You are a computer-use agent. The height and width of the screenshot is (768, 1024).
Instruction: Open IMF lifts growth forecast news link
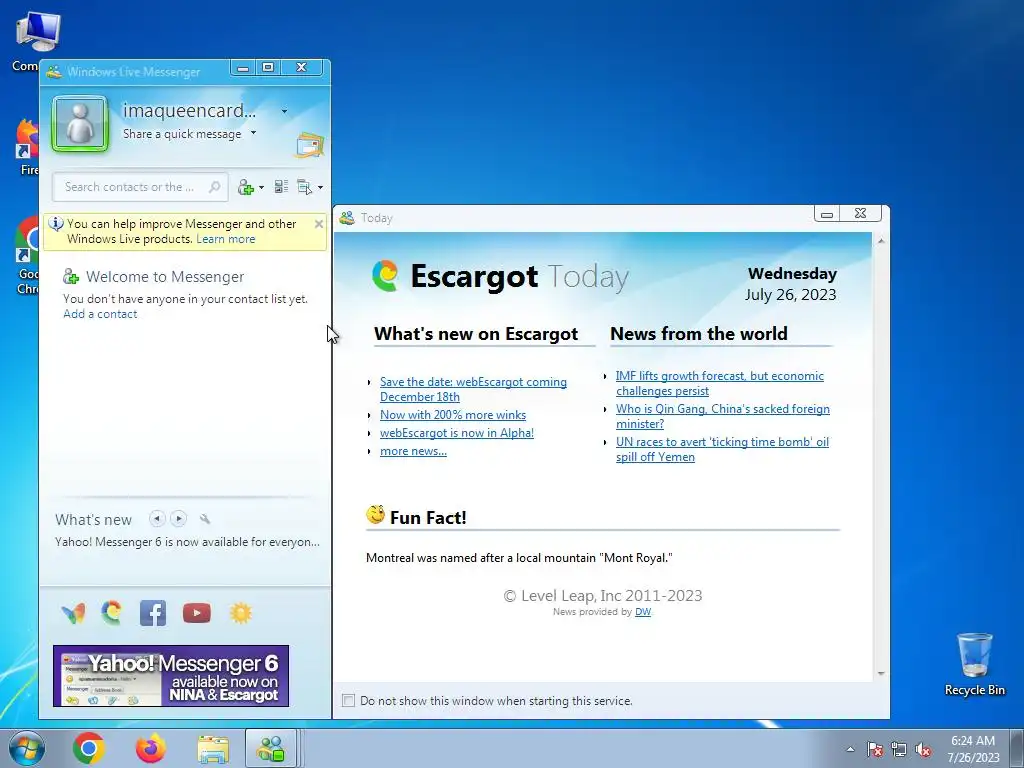tap(720, 383)
